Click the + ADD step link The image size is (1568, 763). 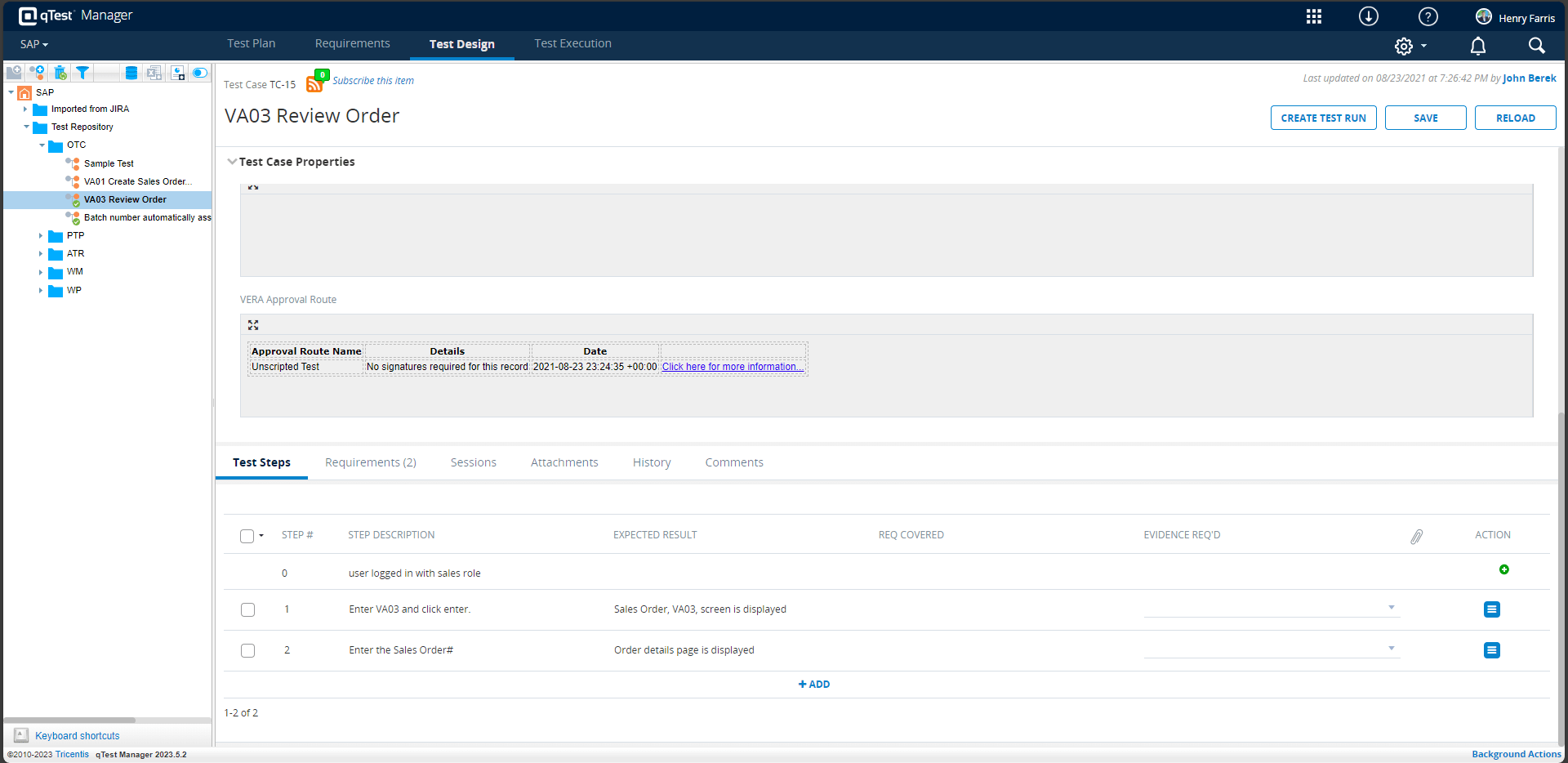point(814,685)
